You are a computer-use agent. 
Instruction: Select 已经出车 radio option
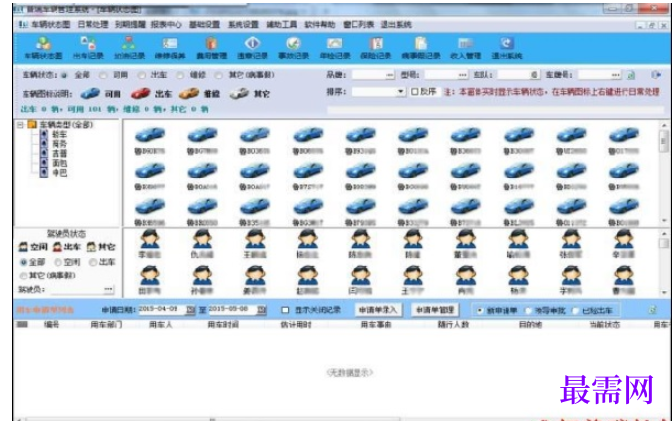[x=575, y=310]
